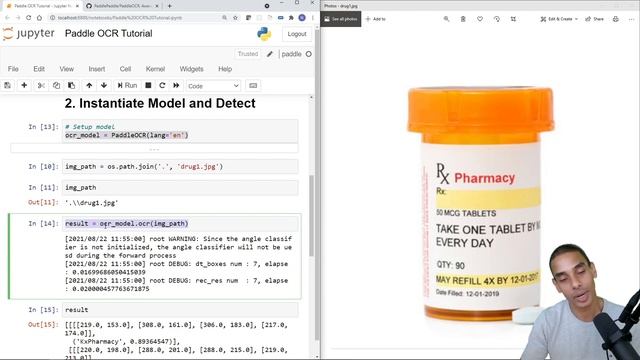640x360 pixels.
Task: Click the Run cell button
Action: (127, 85)
